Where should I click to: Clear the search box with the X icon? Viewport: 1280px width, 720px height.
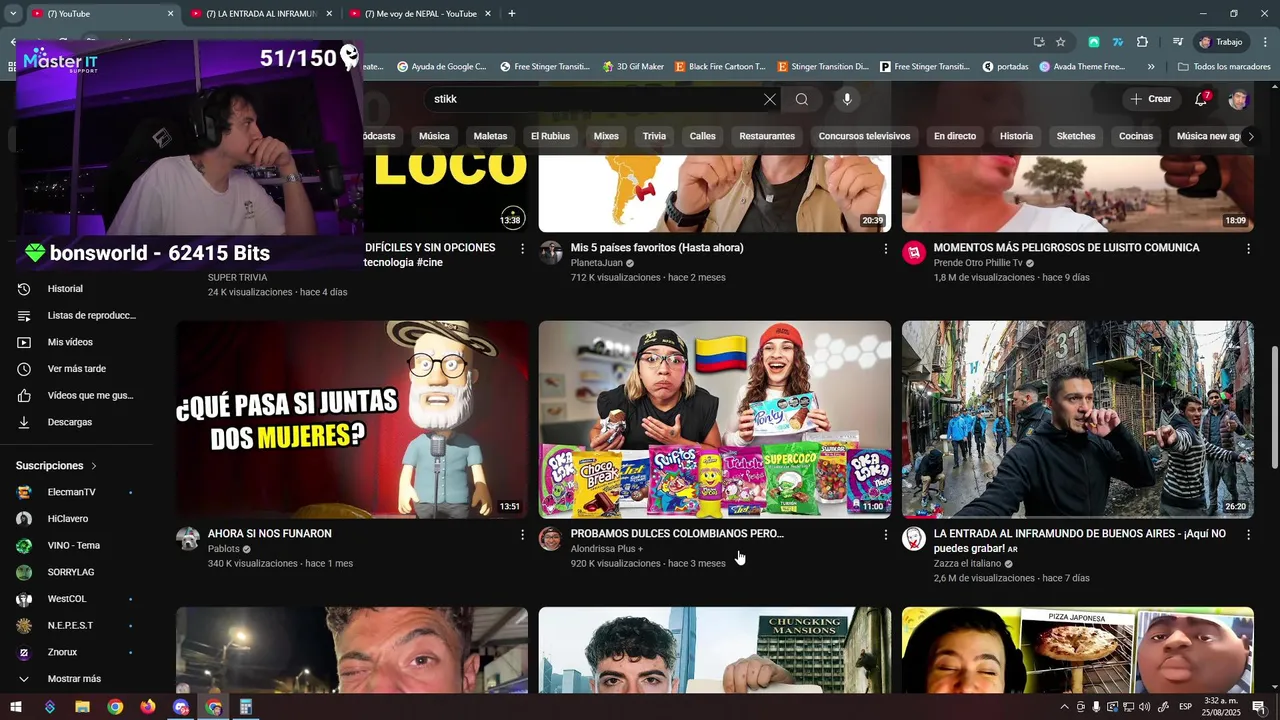click(x=769, y=99)
